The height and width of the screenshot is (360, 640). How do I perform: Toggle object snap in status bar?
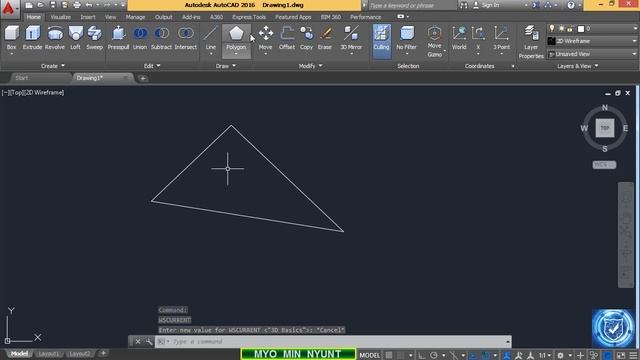486,355
